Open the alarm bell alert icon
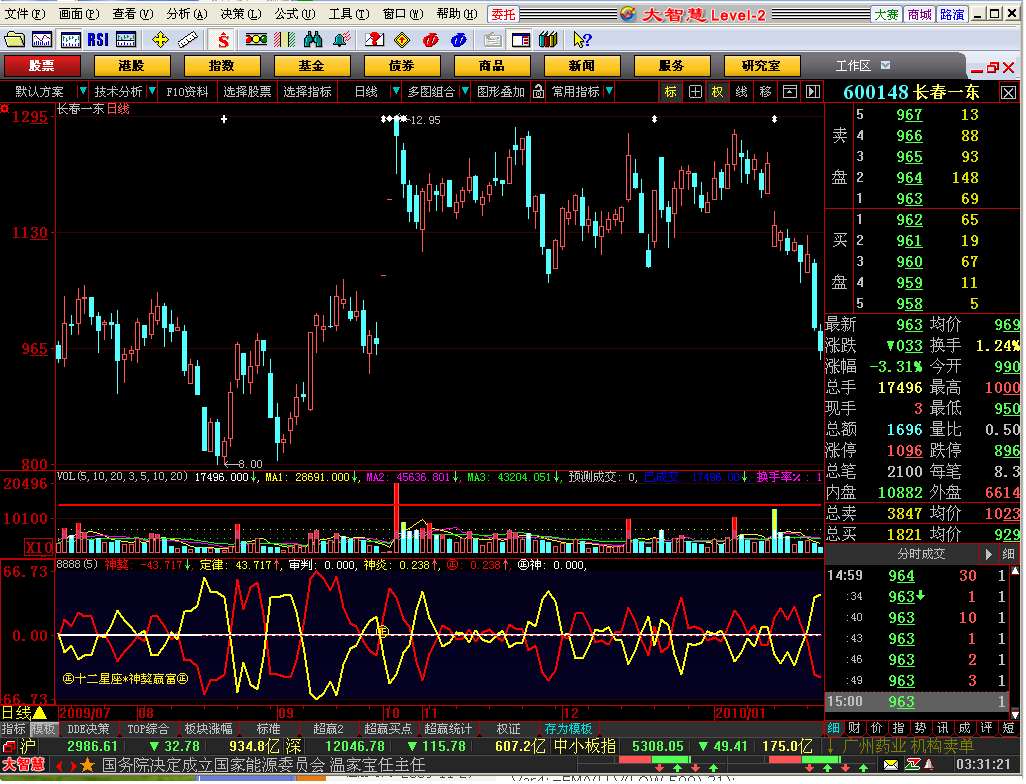Viewport: 1026px width, 784px height. (x=340, y=40)
